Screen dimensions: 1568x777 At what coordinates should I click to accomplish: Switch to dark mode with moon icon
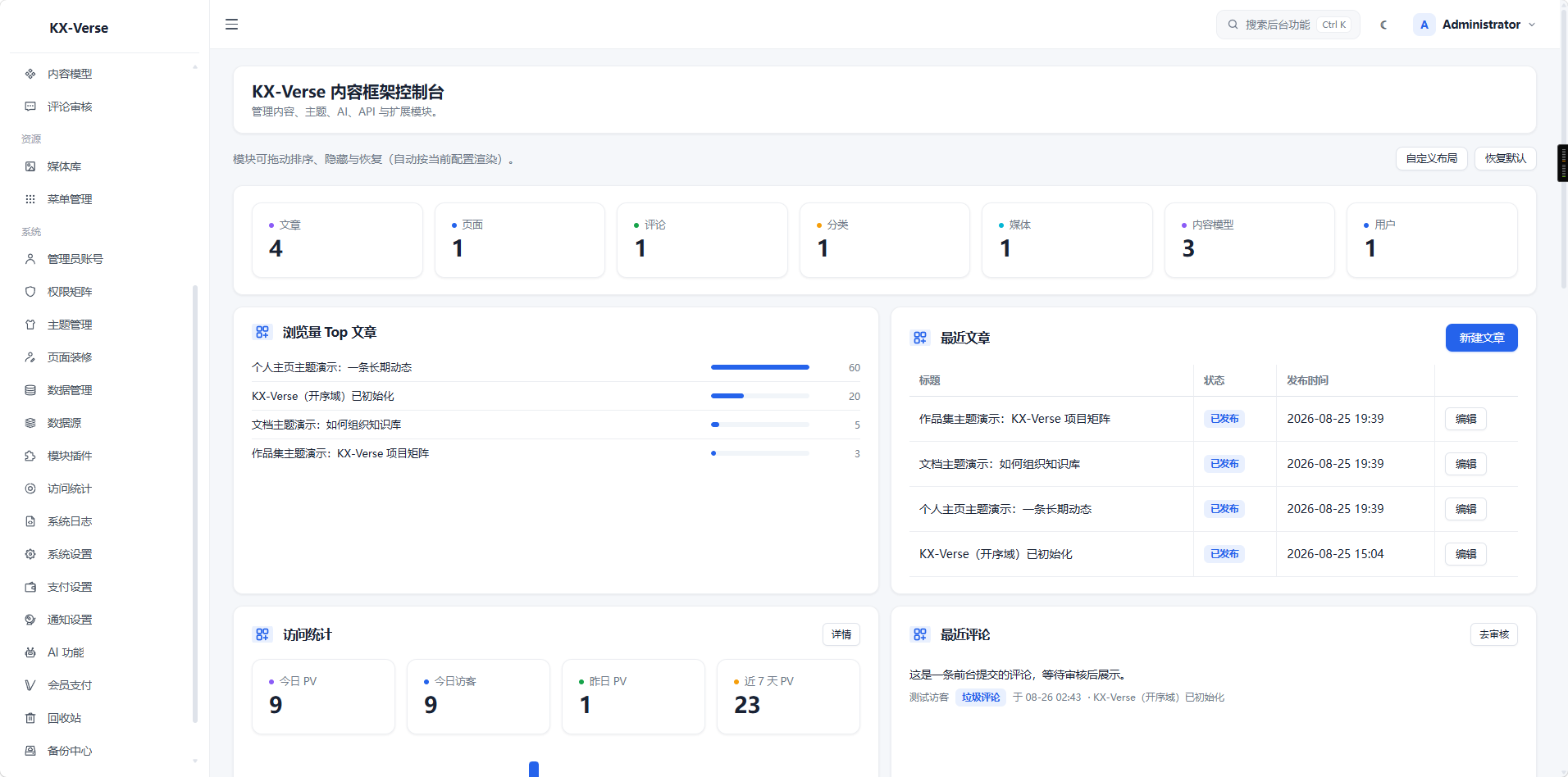pos(1383,25)
